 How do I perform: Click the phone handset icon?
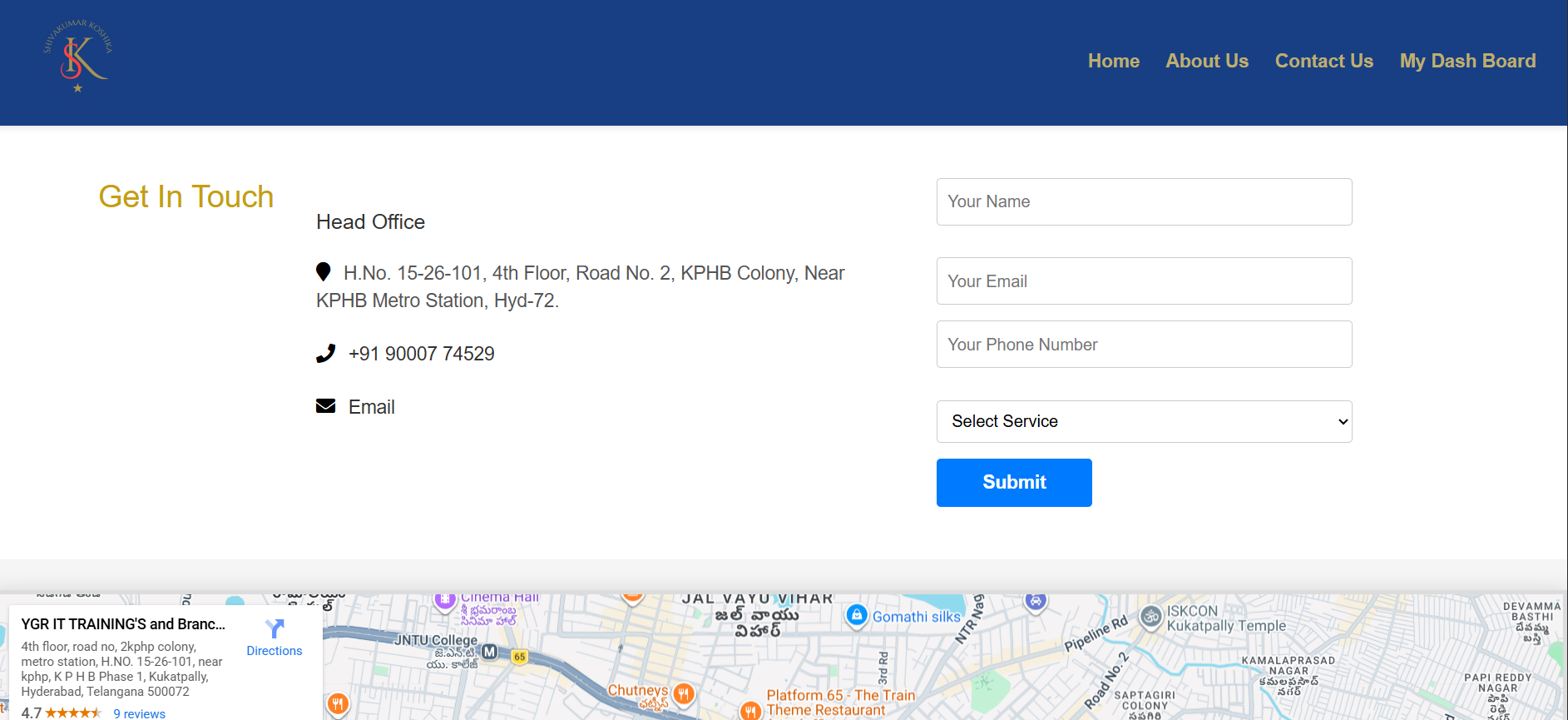pos(325,354)
